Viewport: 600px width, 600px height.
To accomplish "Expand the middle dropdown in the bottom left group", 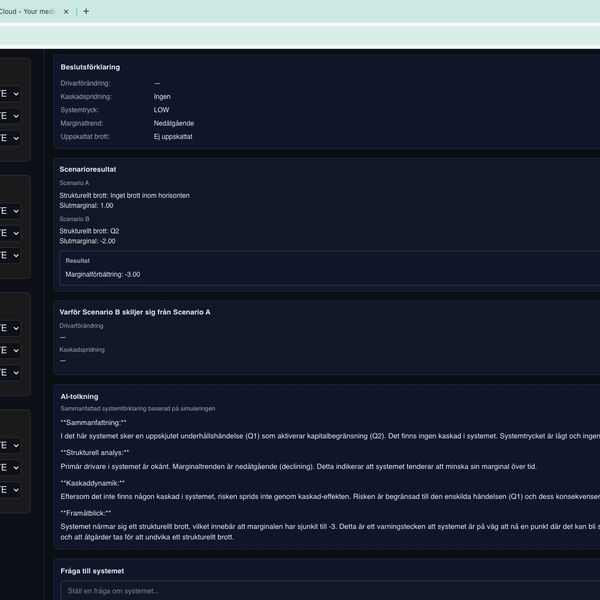I will (x=9, y=467).
